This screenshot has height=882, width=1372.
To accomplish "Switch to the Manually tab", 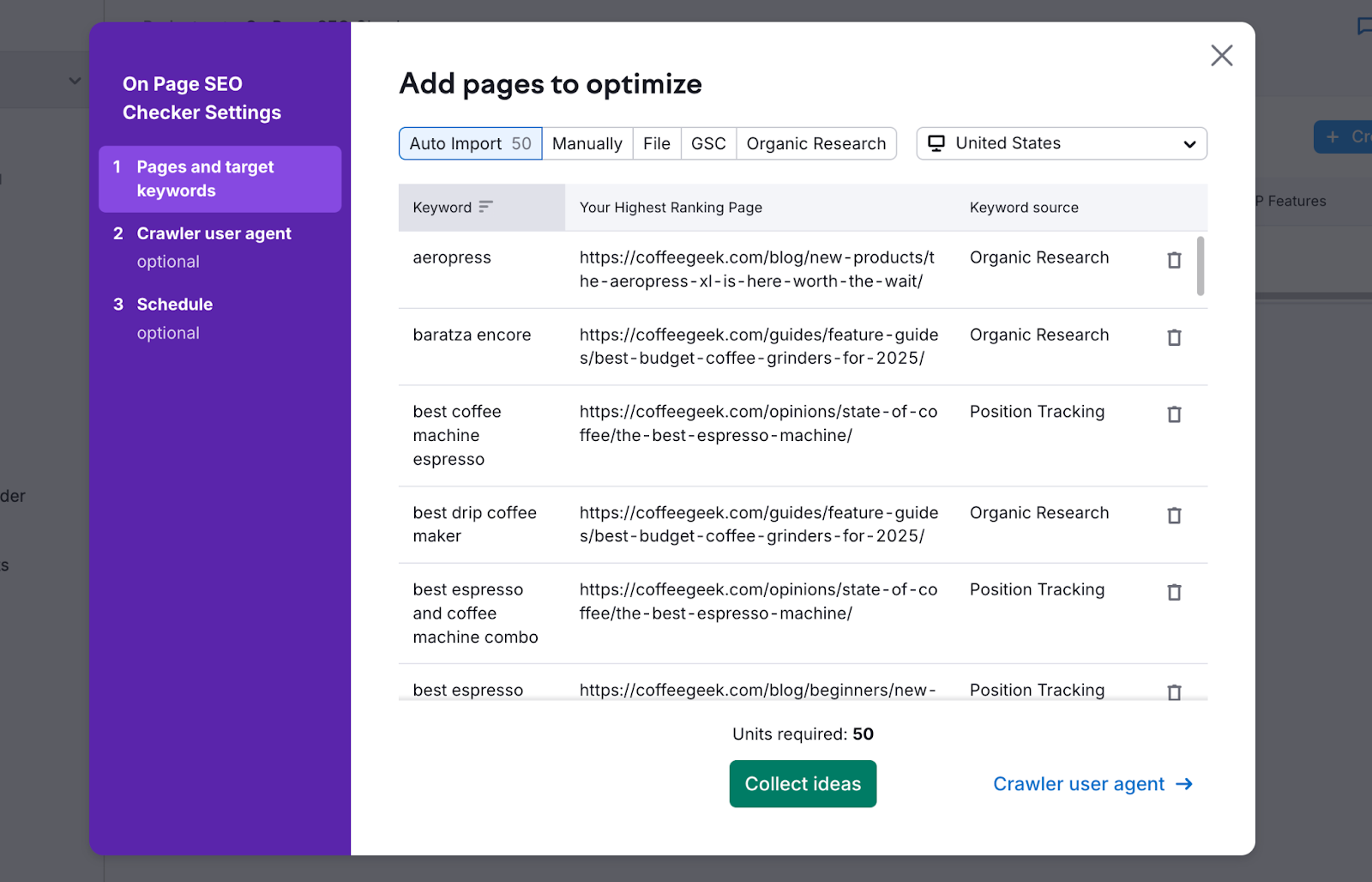I will point(587,143).
